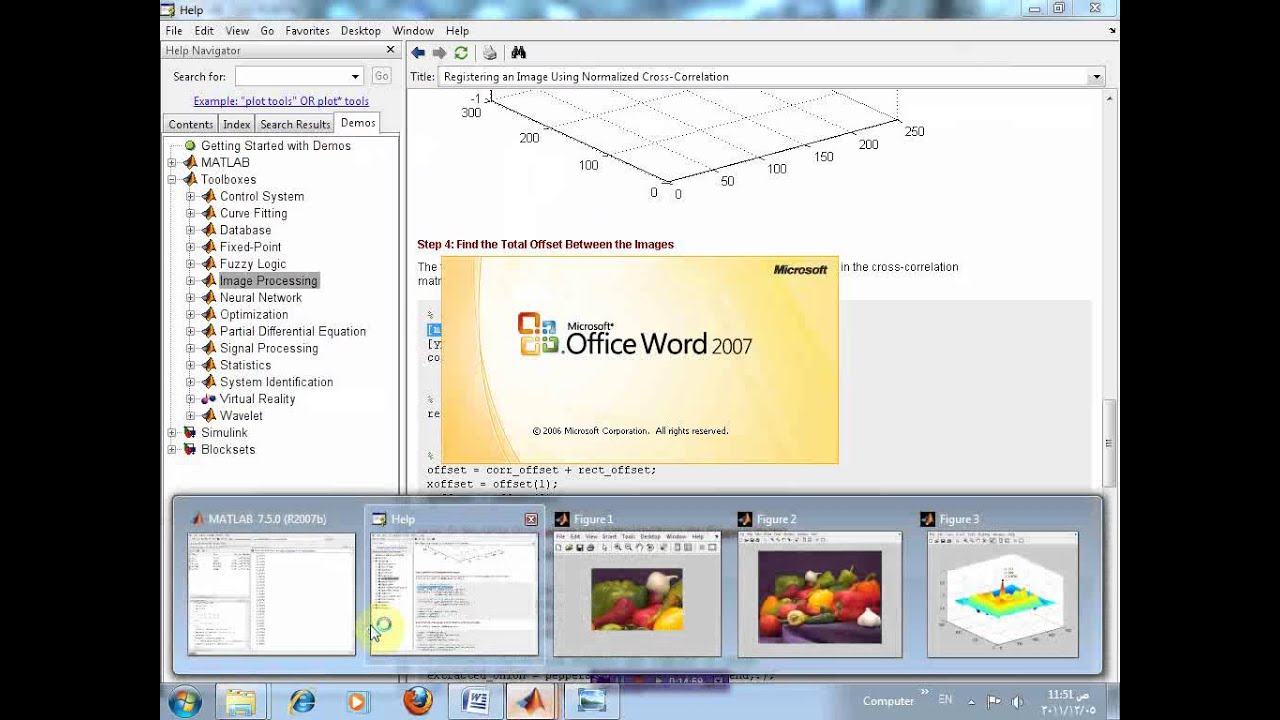Select Statistics toolbox item

coord(245,366)
